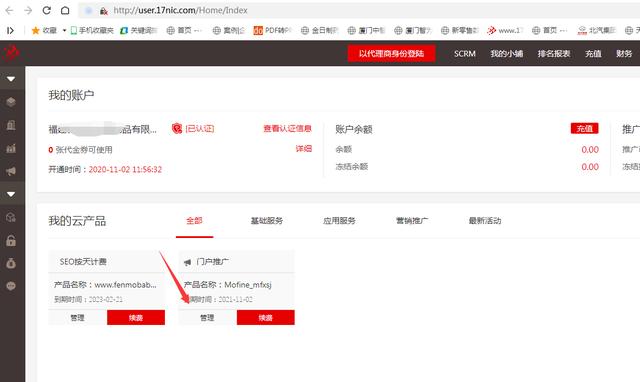
Task: Click the chat bubble sidebar icon
Action: click(x=11, y=286)
